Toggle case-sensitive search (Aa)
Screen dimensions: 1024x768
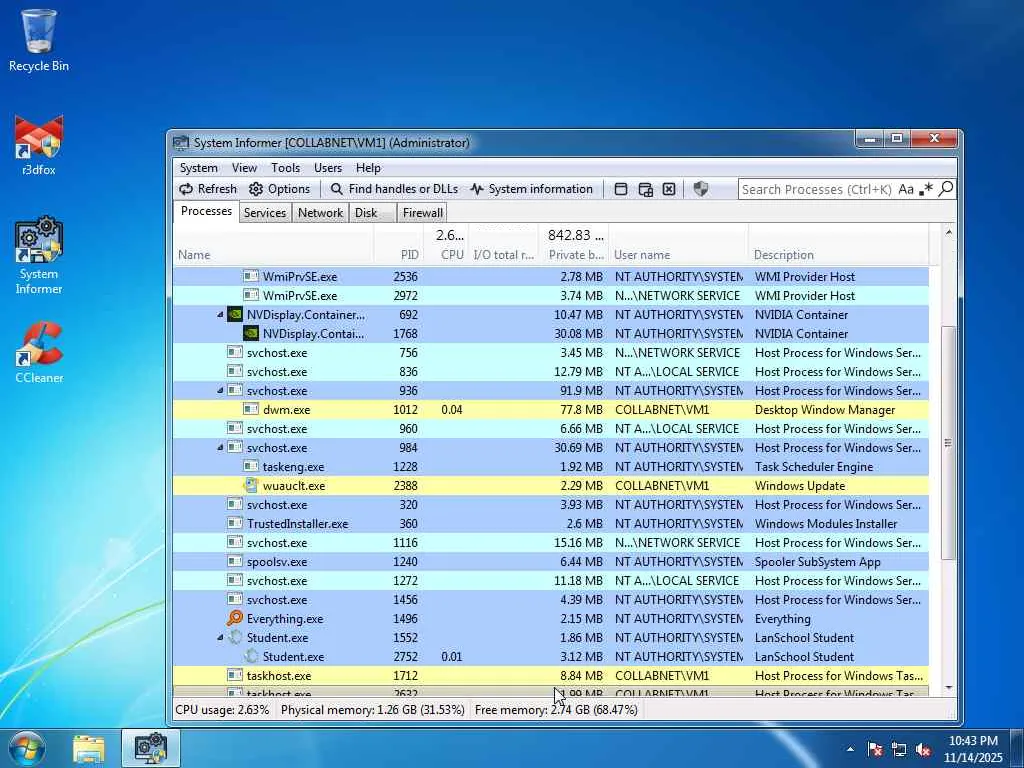point(905,189)
